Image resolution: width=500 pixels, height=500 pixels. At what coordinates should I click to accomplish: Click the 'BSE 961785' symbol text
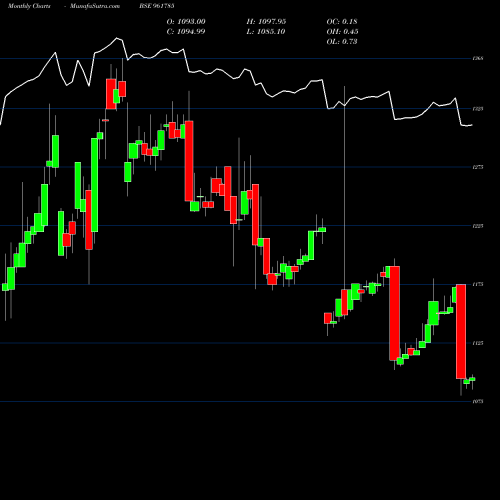pos(157,6)
